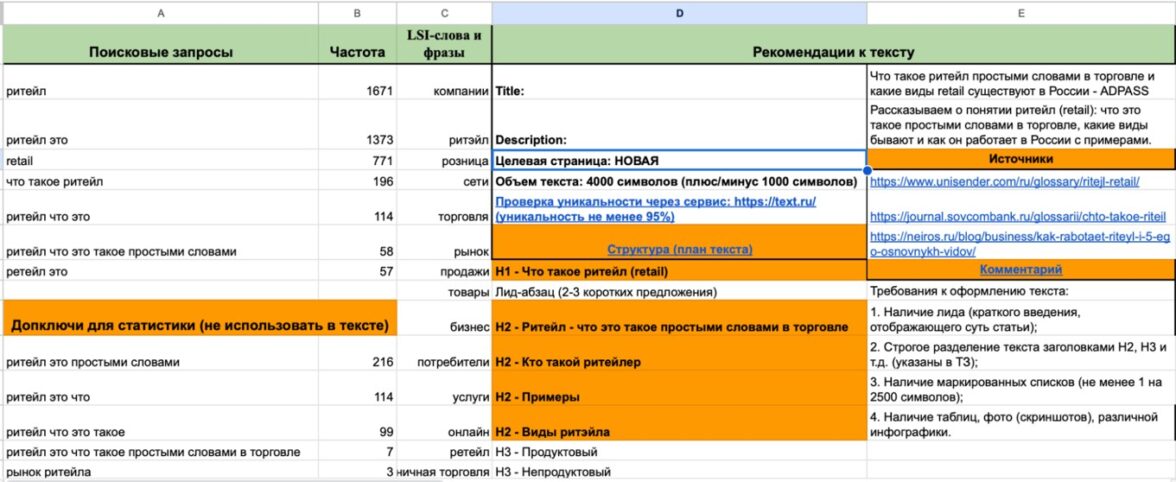This screenshot has width=1176, height=482.
Task: Click the LSI cell 'онлайн'
Action: click(445, 424)
